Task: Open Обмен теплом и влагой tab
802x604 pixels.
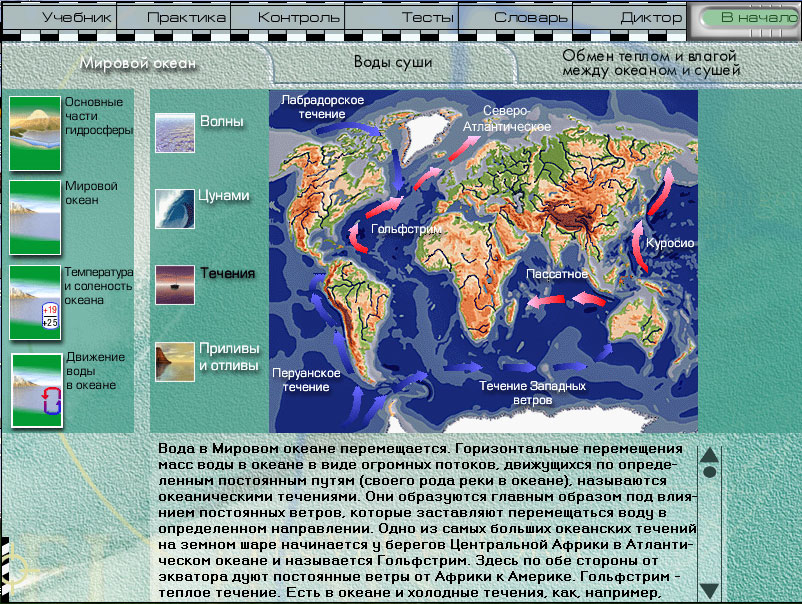Action: (651, 62)
